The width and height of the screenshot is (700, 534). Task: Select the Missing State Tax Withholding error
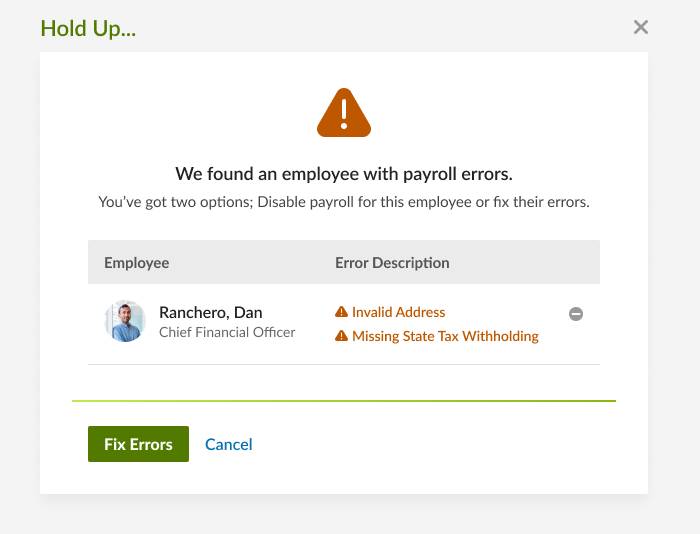445,336
